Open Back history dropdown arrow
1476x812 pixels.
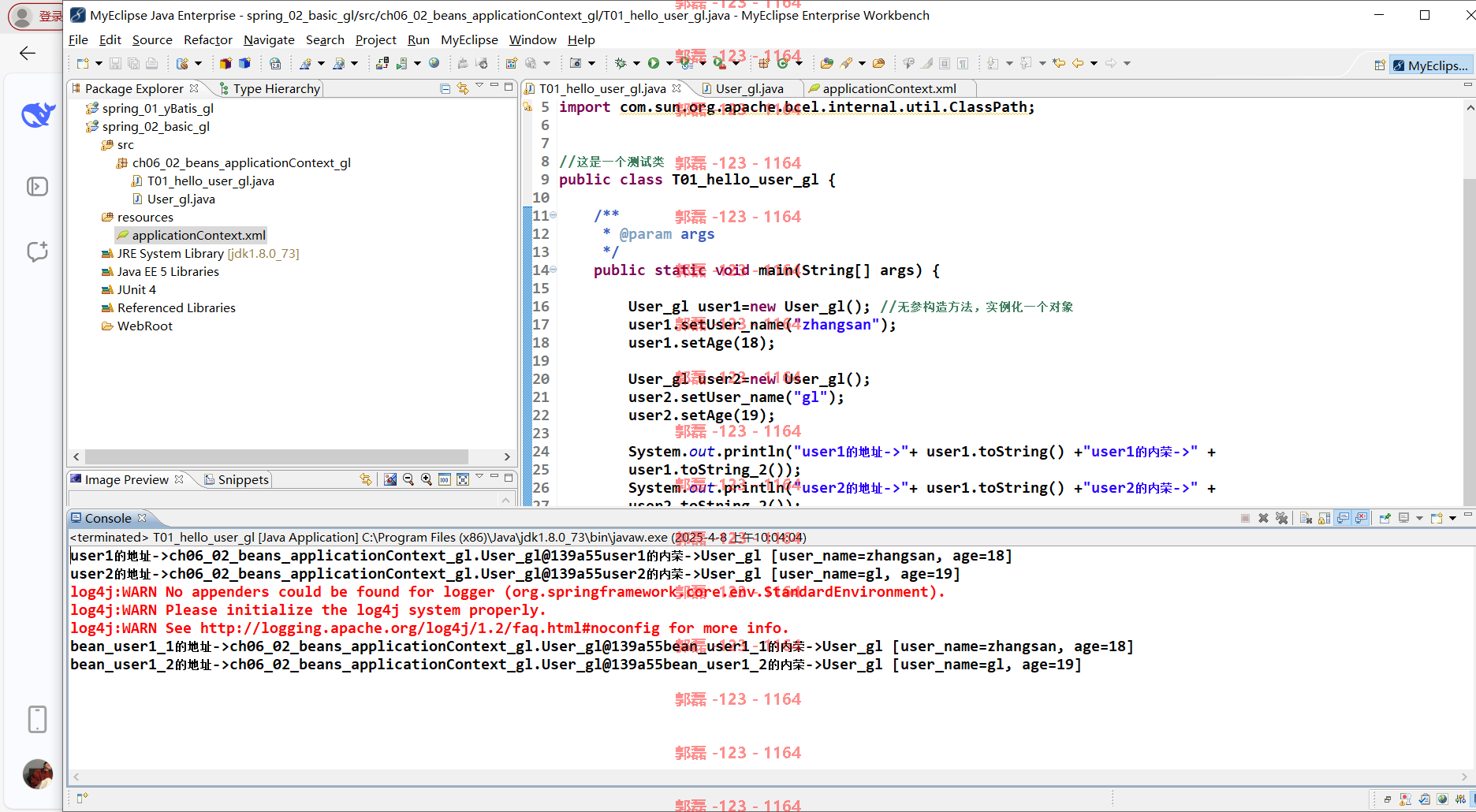(1094, 63)
